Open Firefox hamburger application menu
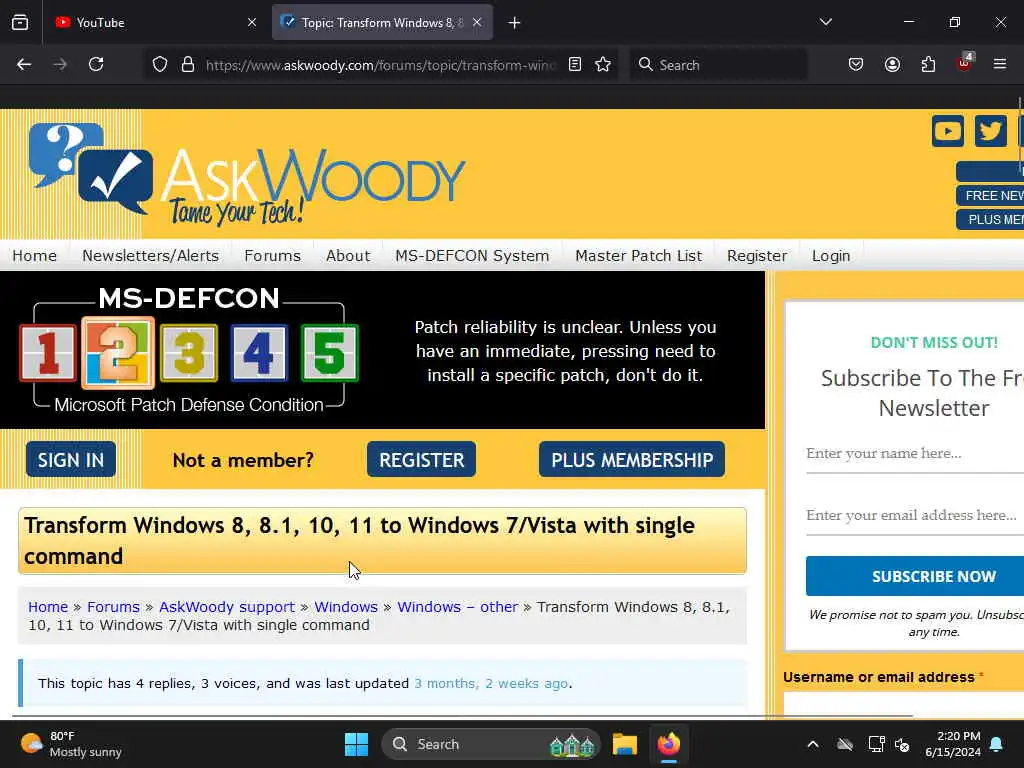 (x=1000, y=64)
